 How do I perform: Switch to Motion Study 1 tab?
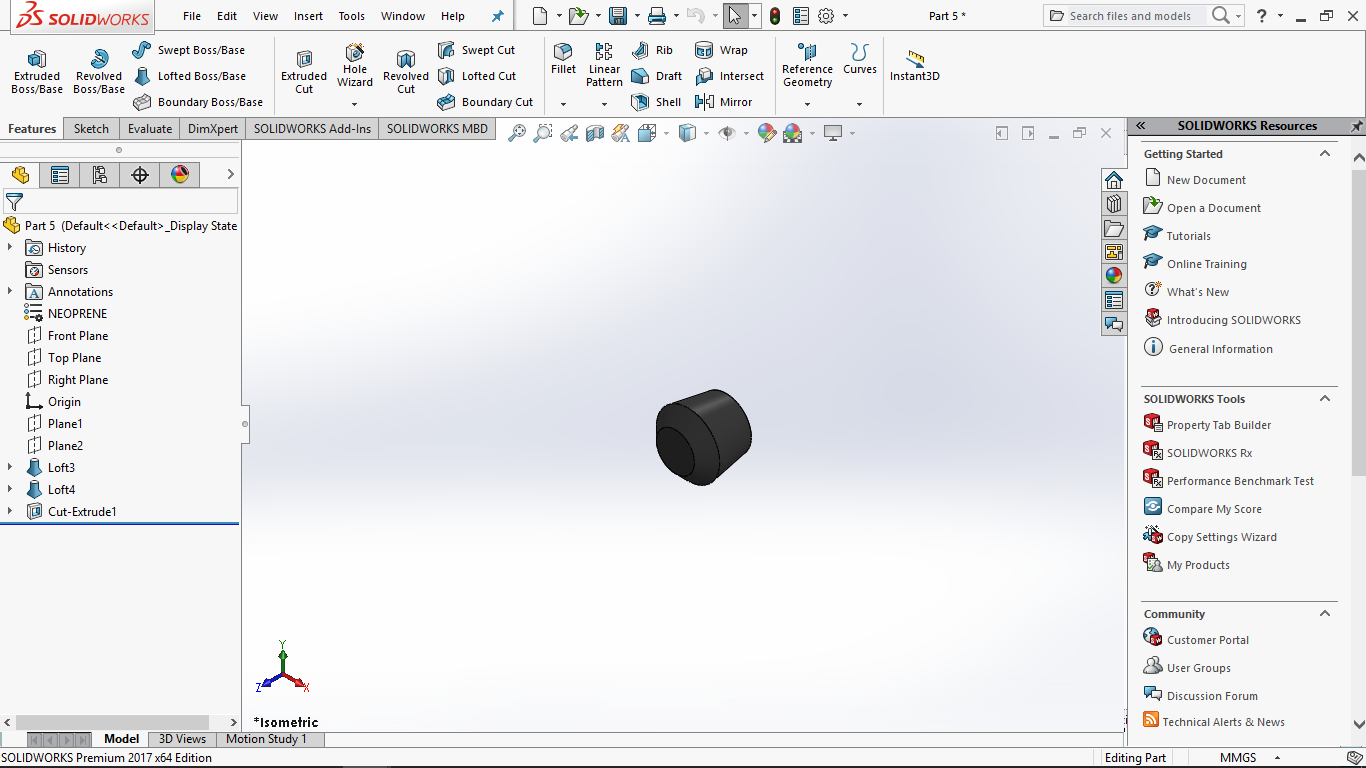pyautogui.click(x=266, y=739)
